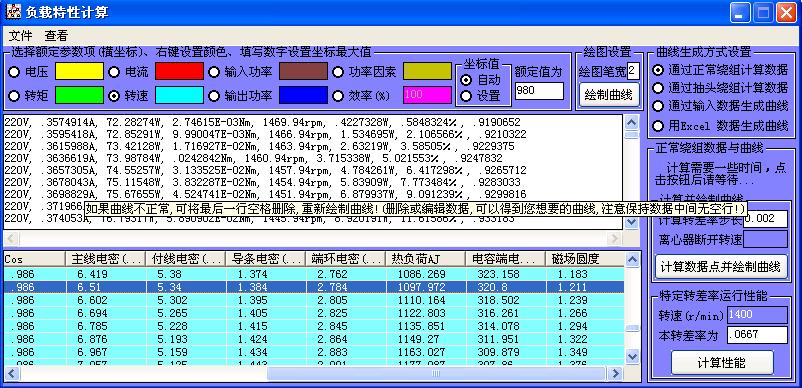Screen dimensions: 802x388
Task: Click the table horizontal scrollbar thumb
Action: point(436,374)
